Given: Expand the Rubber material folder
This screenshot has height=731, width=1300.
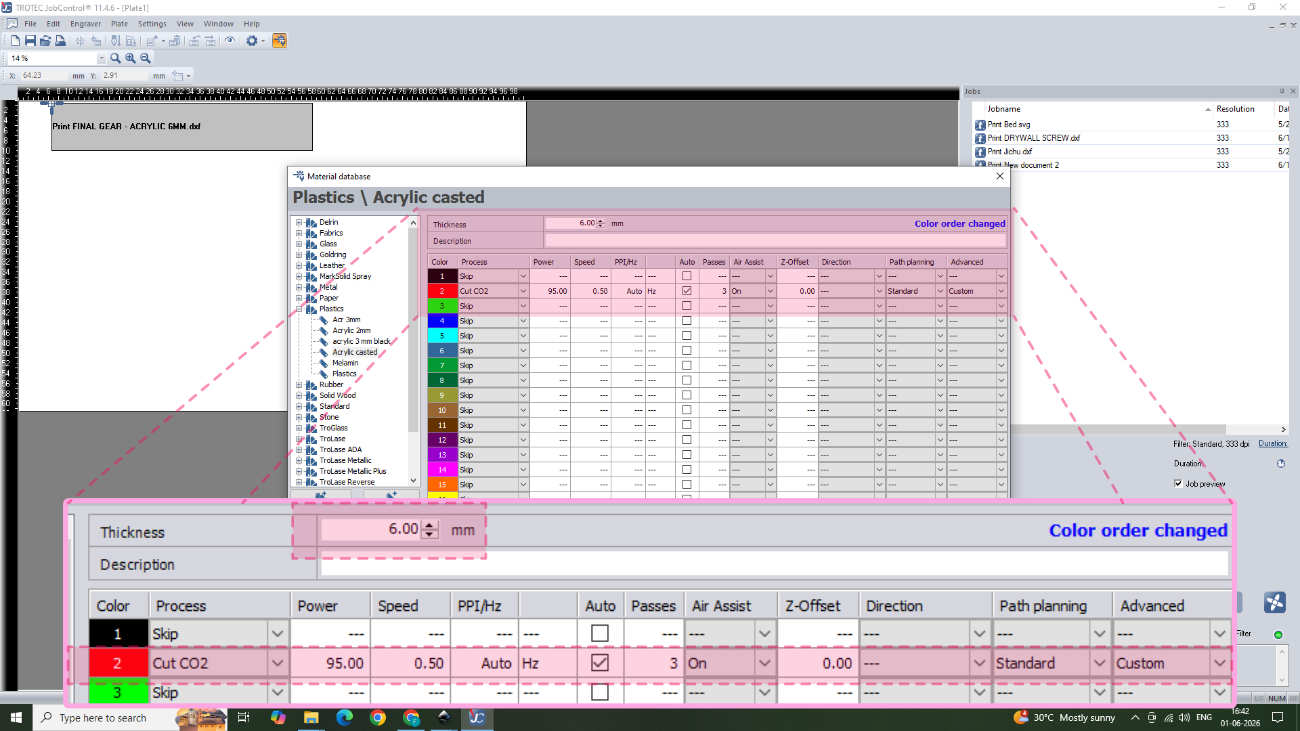Looking at the screenshot, I should coord(299,384).
